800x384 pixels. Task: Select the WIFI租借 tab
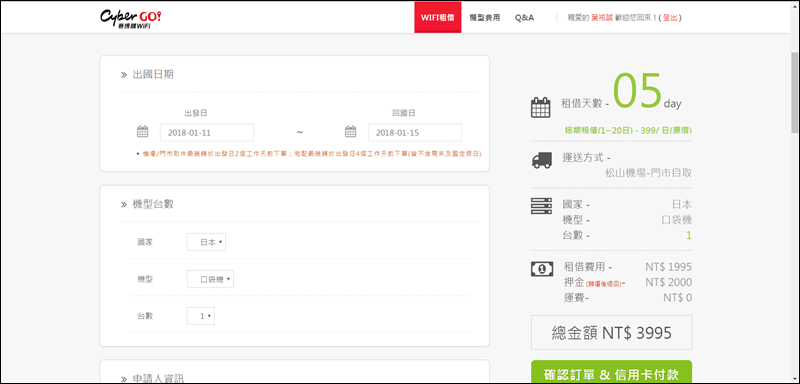point(438,17)
